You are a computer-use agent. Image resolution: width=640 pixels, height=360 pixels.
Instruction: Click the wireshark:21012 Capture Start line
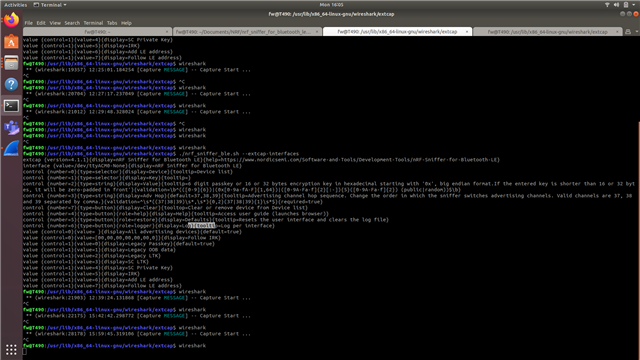point(138,112)
